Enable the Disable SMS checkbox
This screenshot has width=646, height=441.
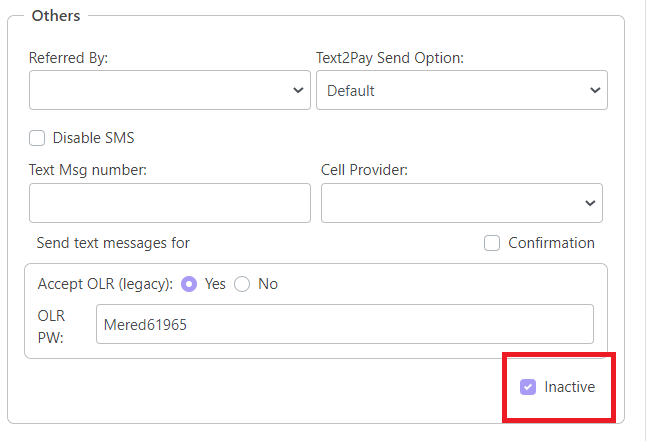(37, 138)
